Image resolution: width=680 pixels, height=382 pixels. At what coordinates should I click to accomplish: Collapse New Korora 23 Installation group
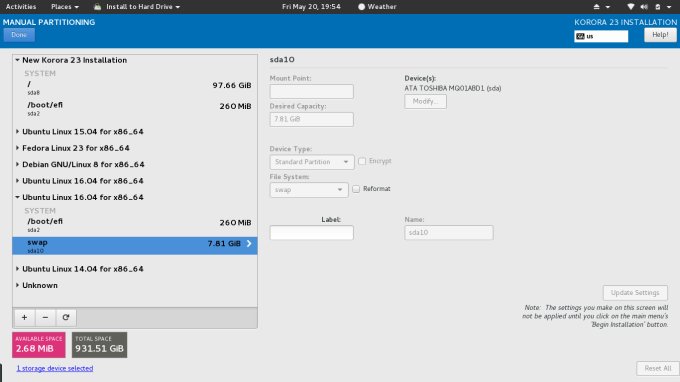tap(17, 60)
